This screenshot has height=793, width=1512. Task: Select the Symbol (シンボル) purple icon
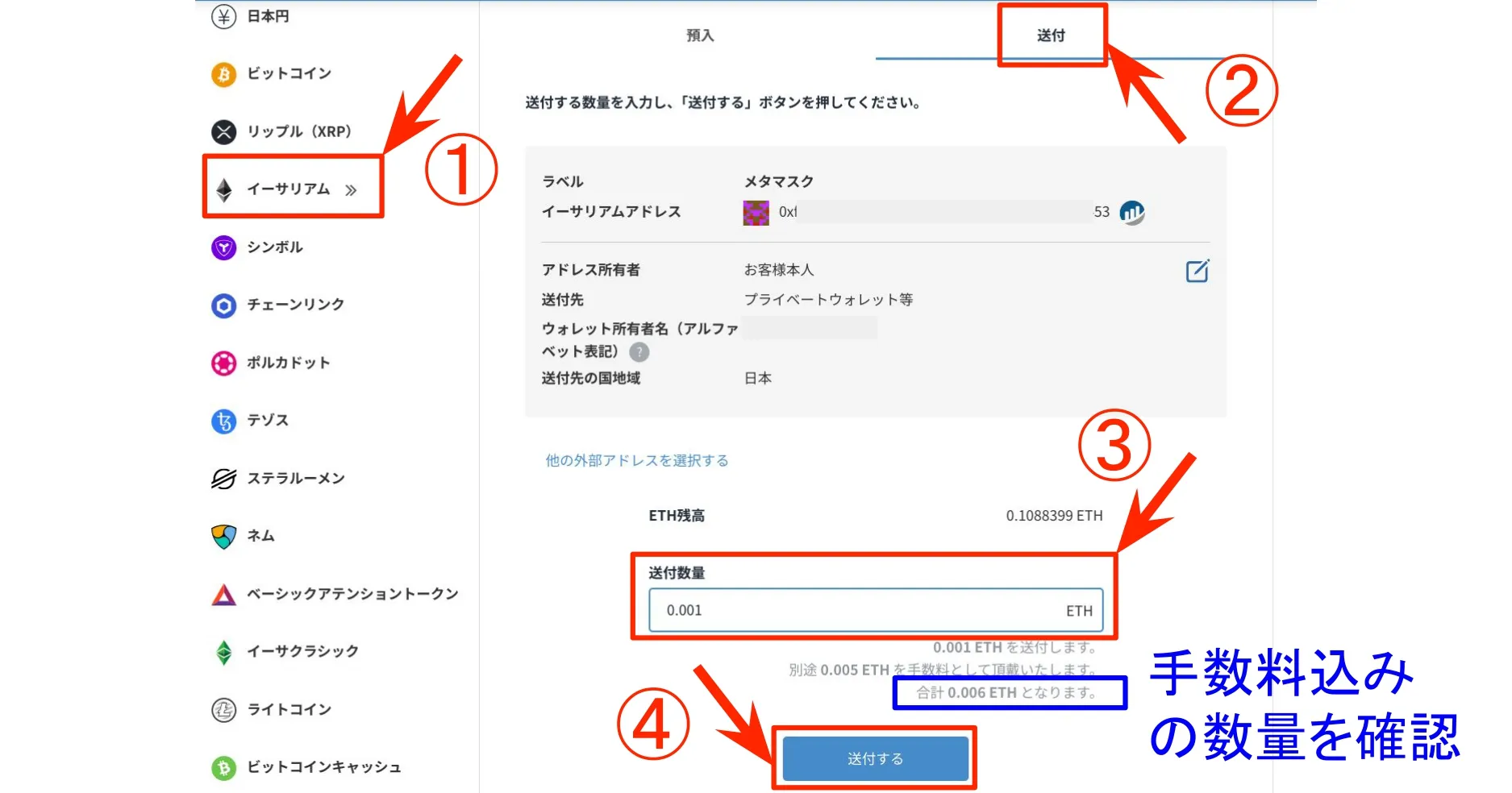coord(223,247)
